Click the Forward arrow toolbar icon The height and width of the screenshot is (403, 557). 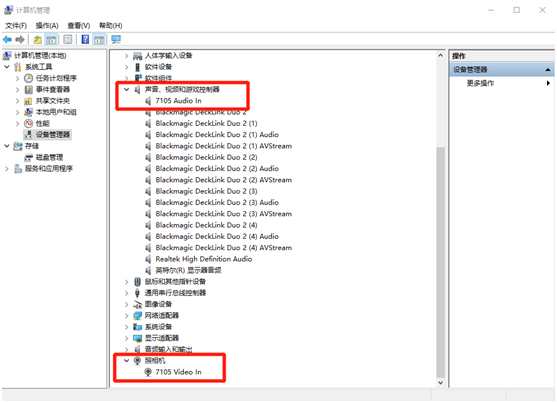pos(20,39)
